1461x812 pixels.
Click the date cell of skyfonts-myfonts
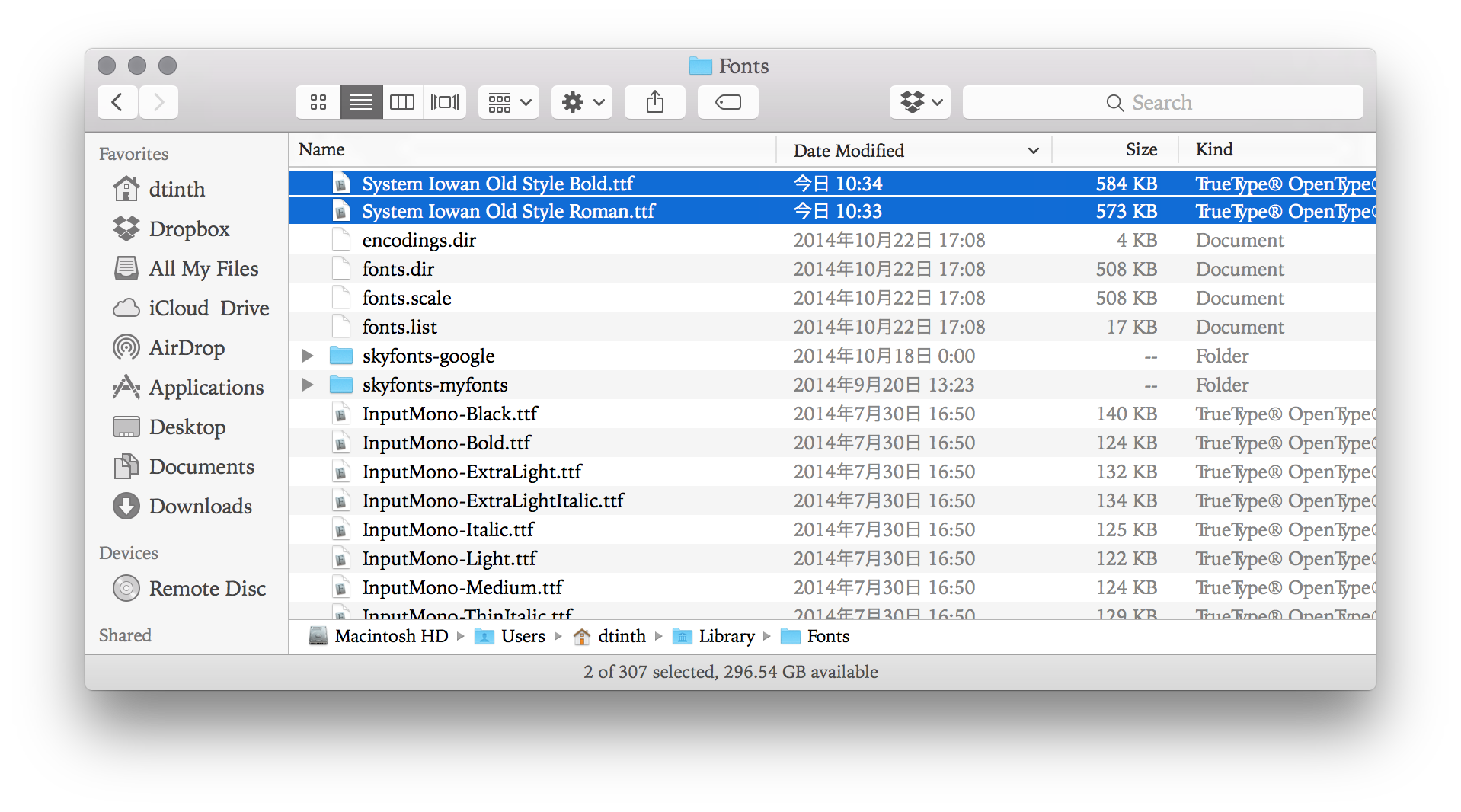point(884,385)
